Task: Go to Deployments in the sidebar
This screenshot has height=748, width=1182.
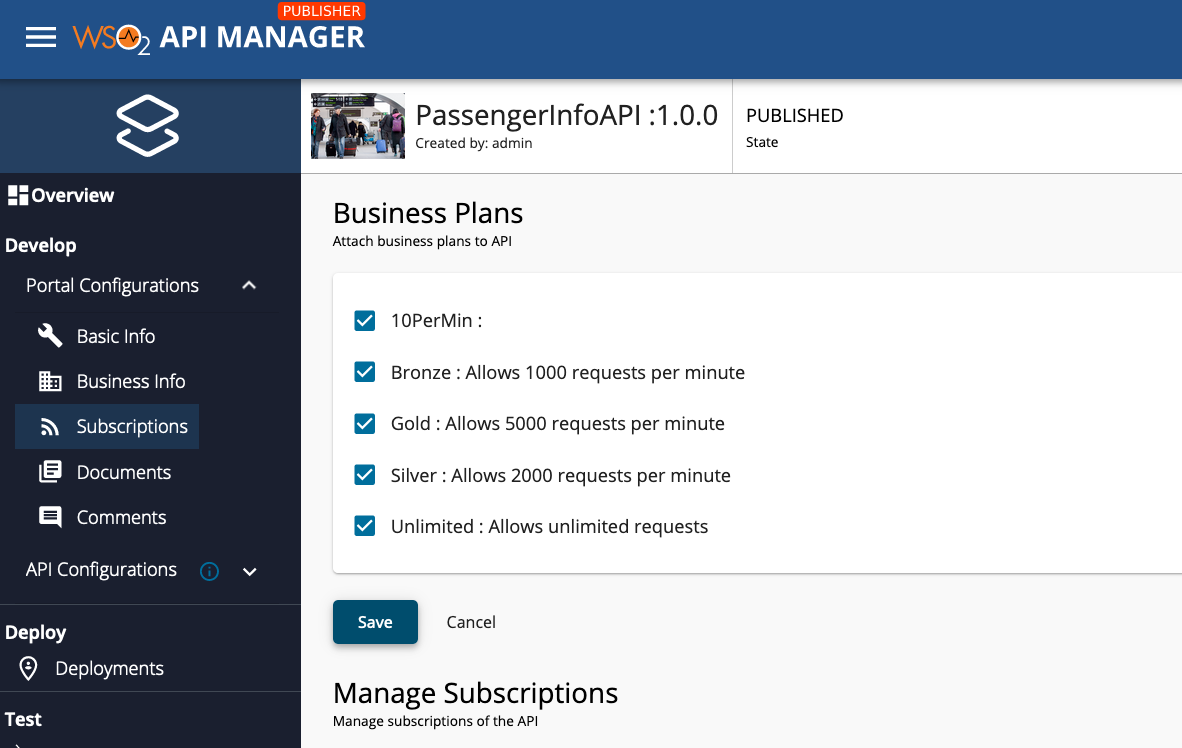Action: coord(109,668)
